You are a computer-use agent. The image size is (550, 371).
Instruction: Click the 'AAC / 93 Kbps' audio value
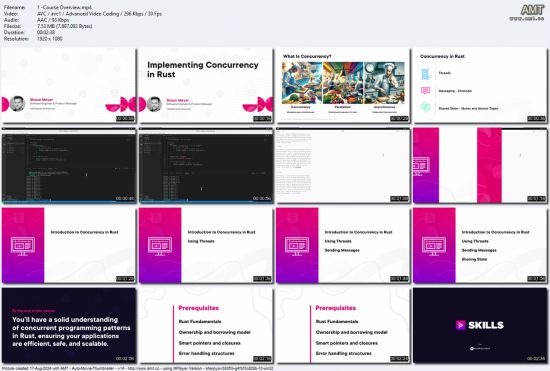pyautogui.click(x=53, y=20)
